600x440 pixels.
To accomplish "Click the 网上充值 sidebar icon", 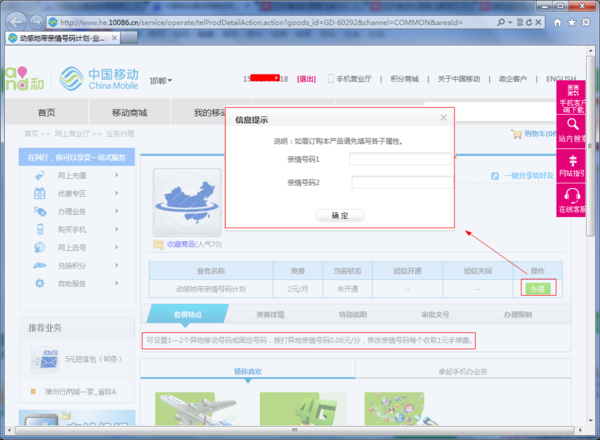I will coord(39,176).
